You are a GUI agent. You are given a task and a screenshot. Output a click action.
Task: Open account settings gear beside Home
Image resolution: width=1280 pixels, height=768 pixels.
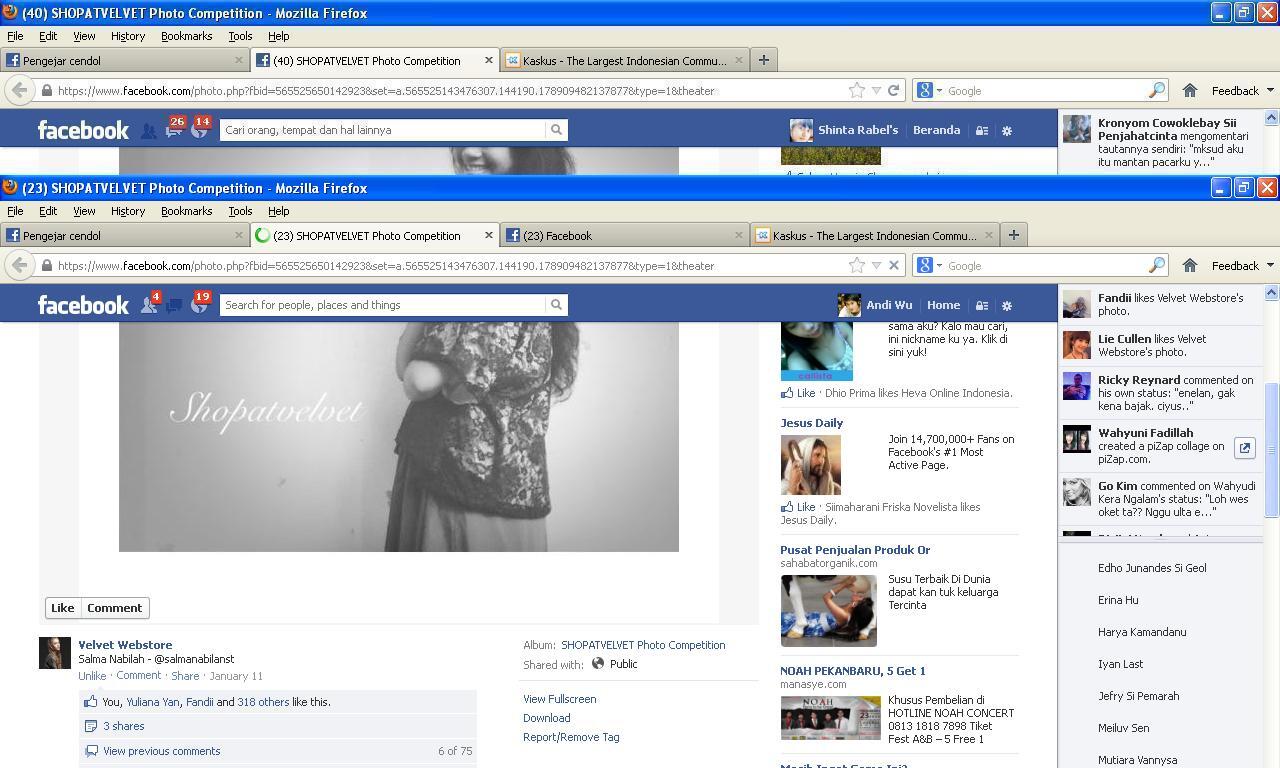pos(1007,306)
